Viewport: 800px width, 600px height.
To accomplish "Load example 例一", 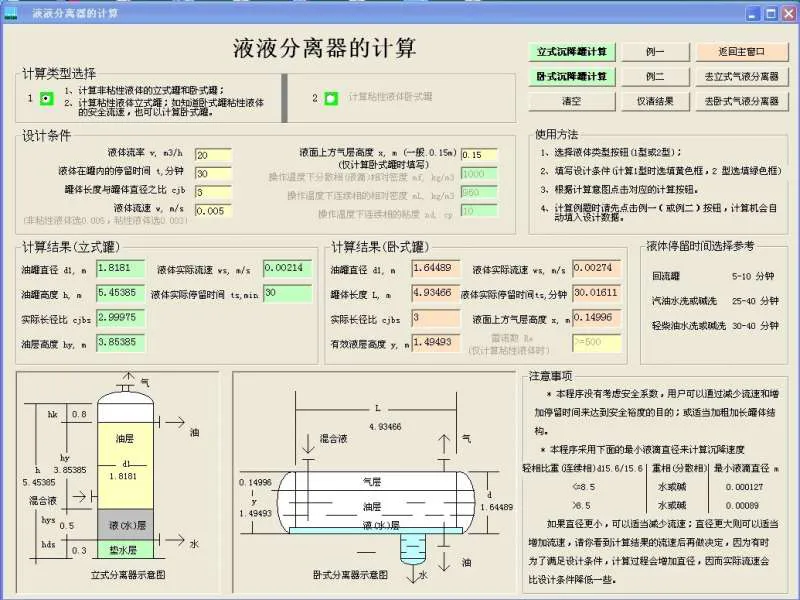I will [x=655, y=52].
